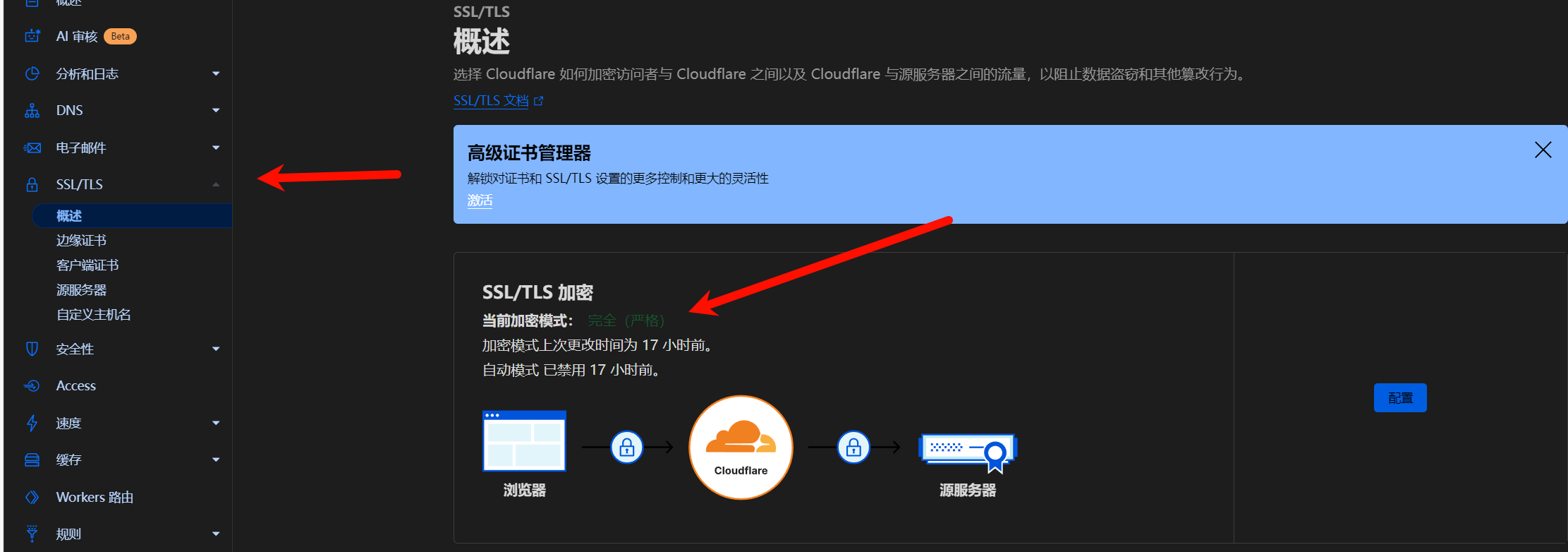Click the browser window illustration
This screenshot has height=552, width=1568.
click(524, 440)
